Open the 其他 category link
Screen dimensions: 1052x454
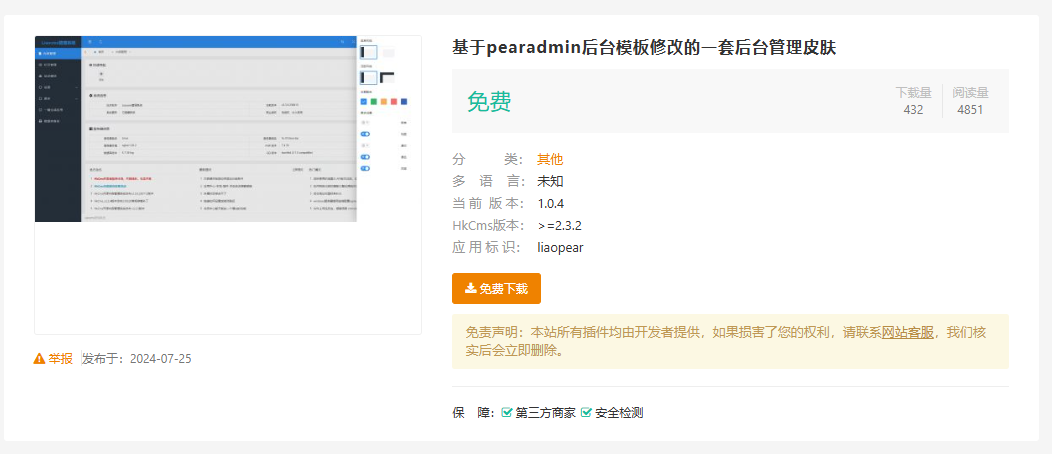(x=550, y=160)
